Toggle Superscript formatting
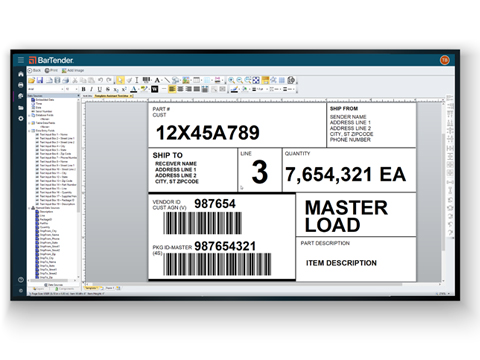Image resolution: width=480 pixels, height=360 pixels. click(x=124, y=89)
